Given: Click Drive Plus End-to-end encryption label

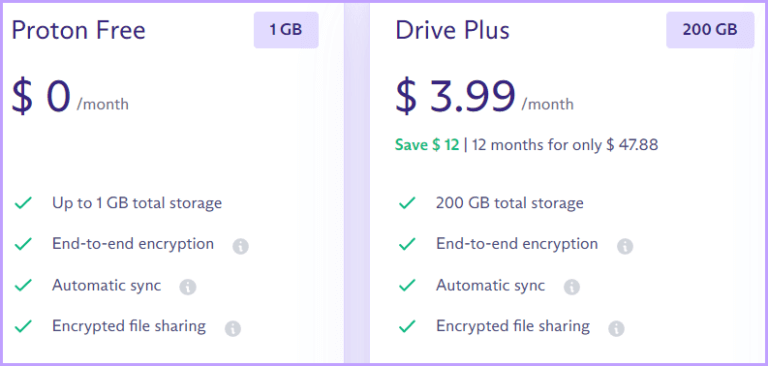Looking at the screenshot, I should tap(517, 244).
